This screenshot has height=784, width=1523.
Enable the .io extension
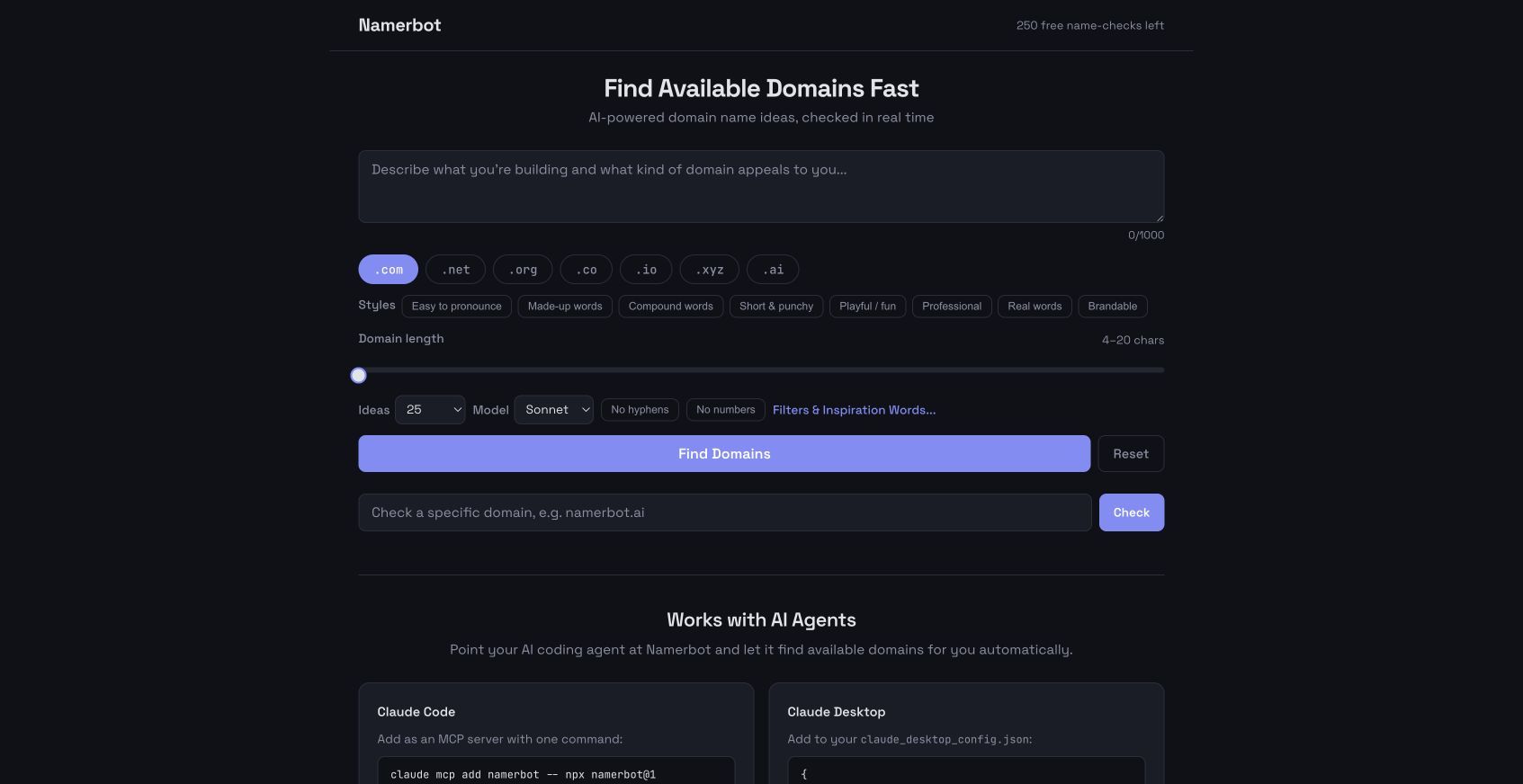point(646,270)
